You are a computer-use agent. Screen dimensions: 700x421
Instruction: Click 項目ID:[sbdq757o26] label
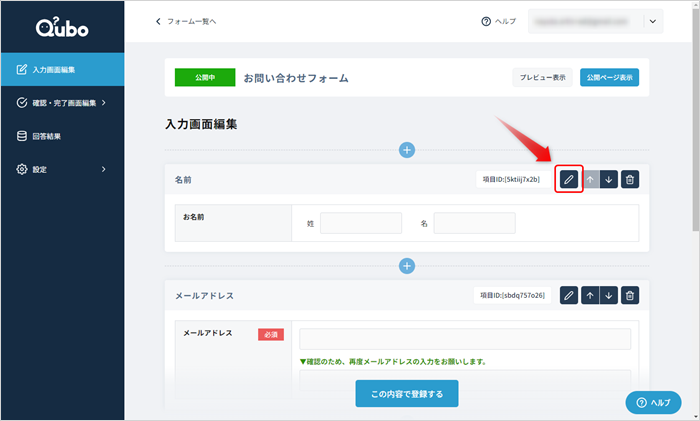(x=512, y=295)
